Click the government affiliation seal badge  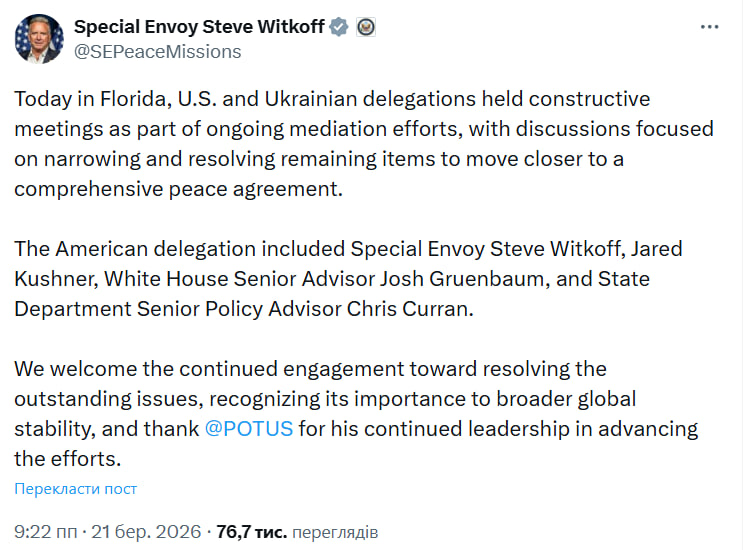click(x=365, y=27)
